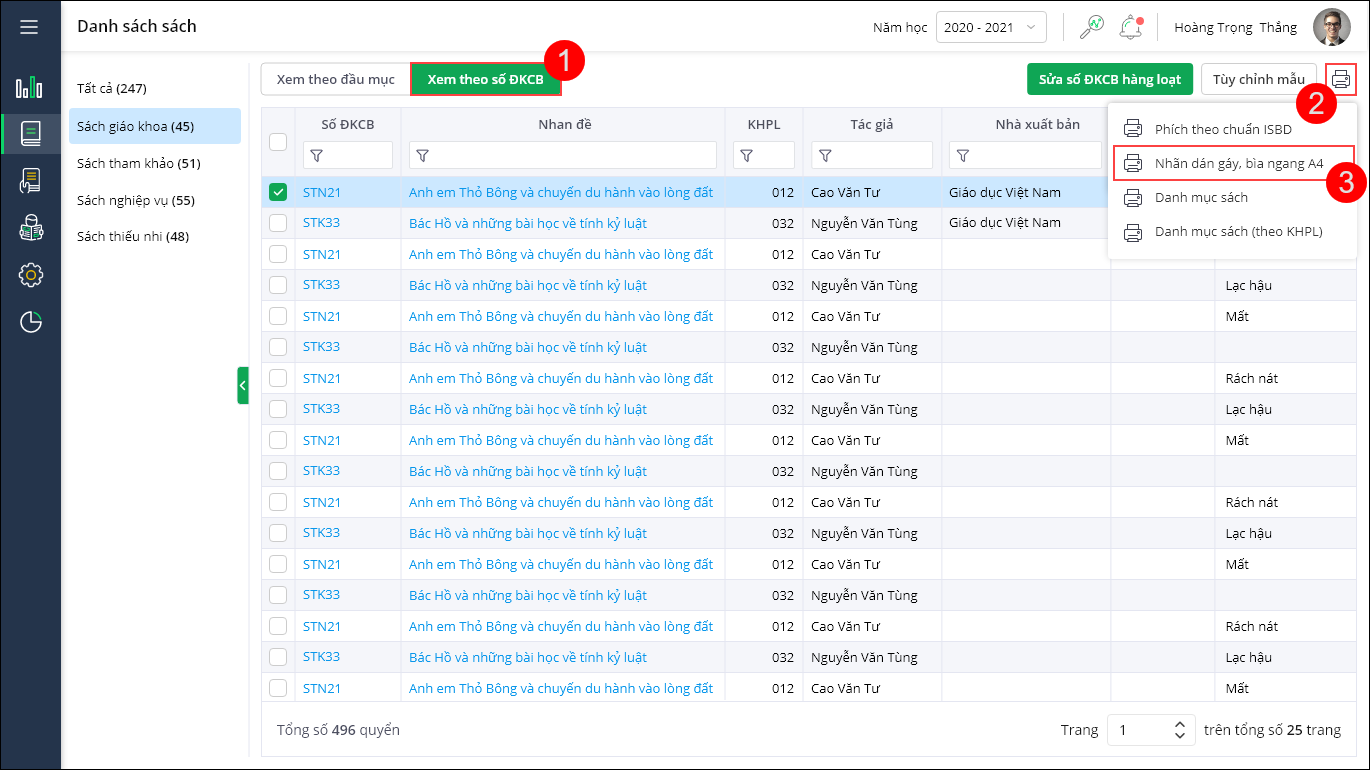This screenshot has width=1370, height=770.
Task: Click the search analytics icon in header
Action: (x=1091, y=27)
